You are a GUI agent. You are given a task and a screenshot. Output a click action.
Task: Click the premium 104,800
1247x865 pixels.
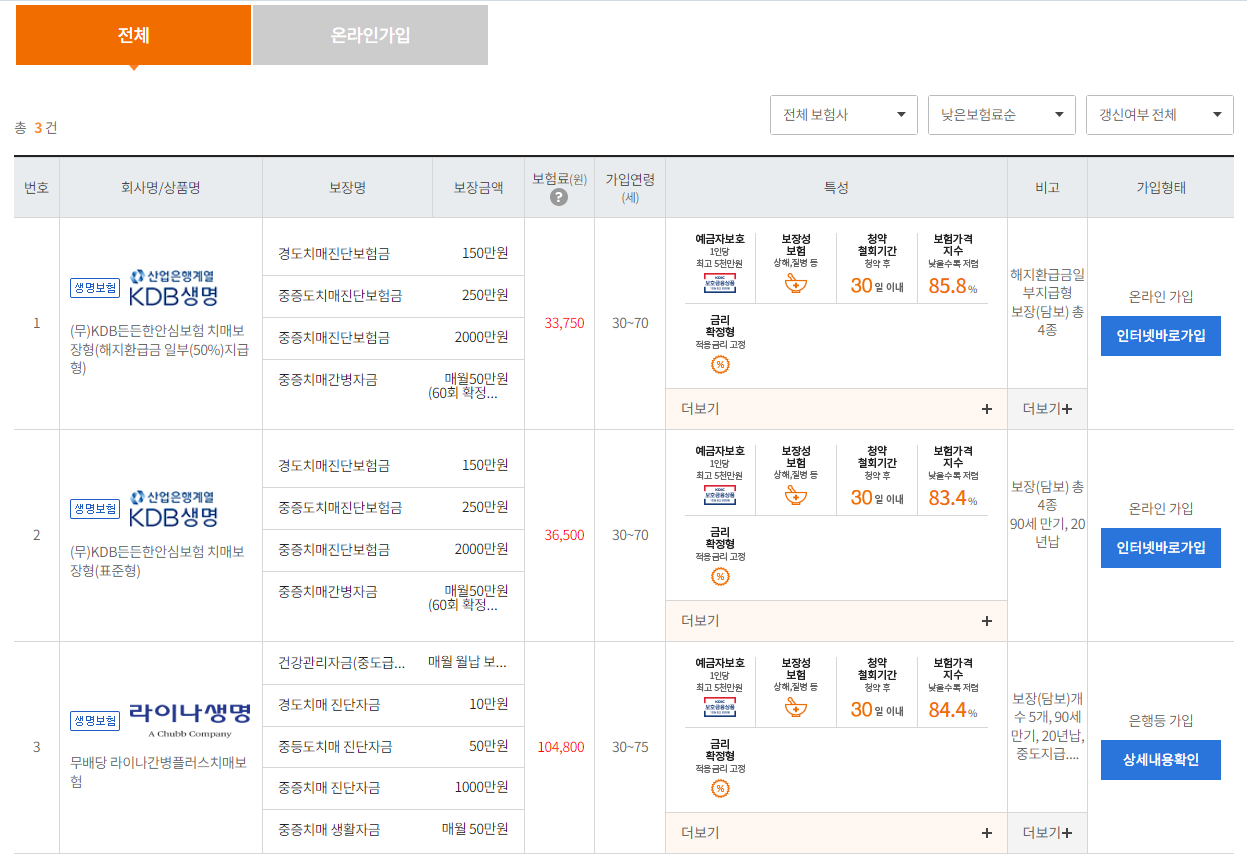point(561,747)
